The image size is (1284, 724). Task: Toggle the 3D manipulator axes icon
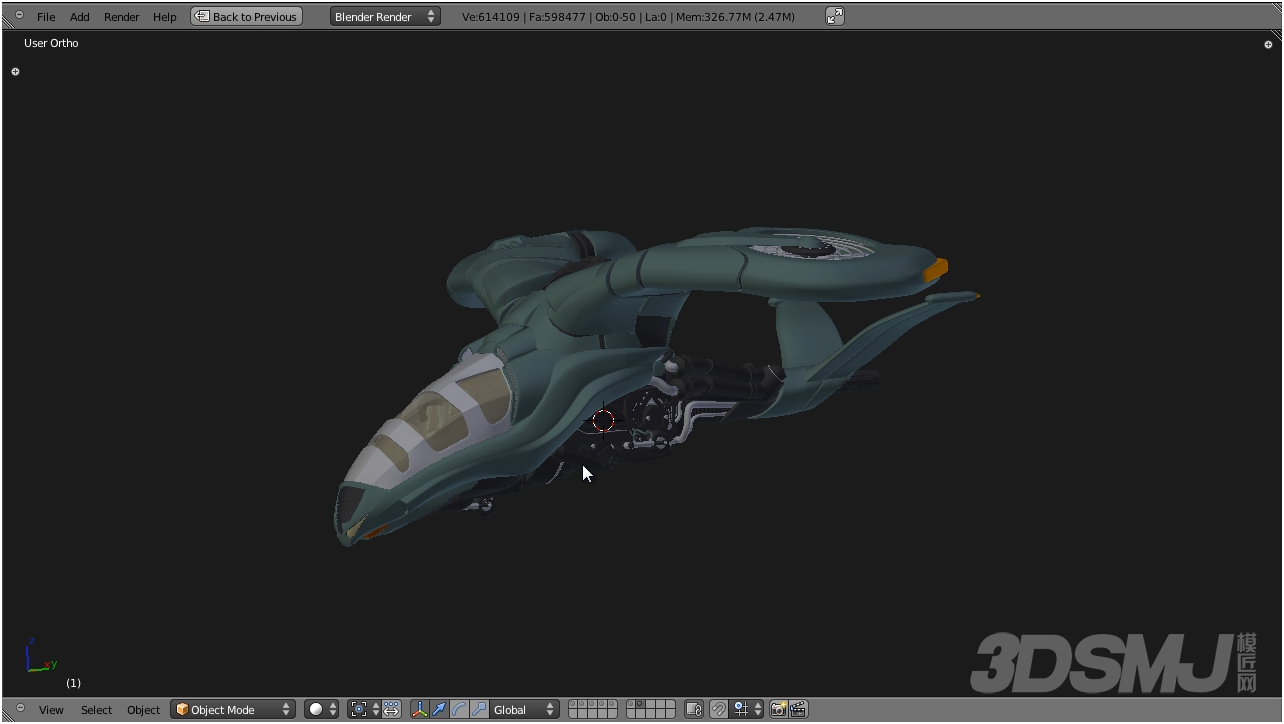click(x=420, y=709)
